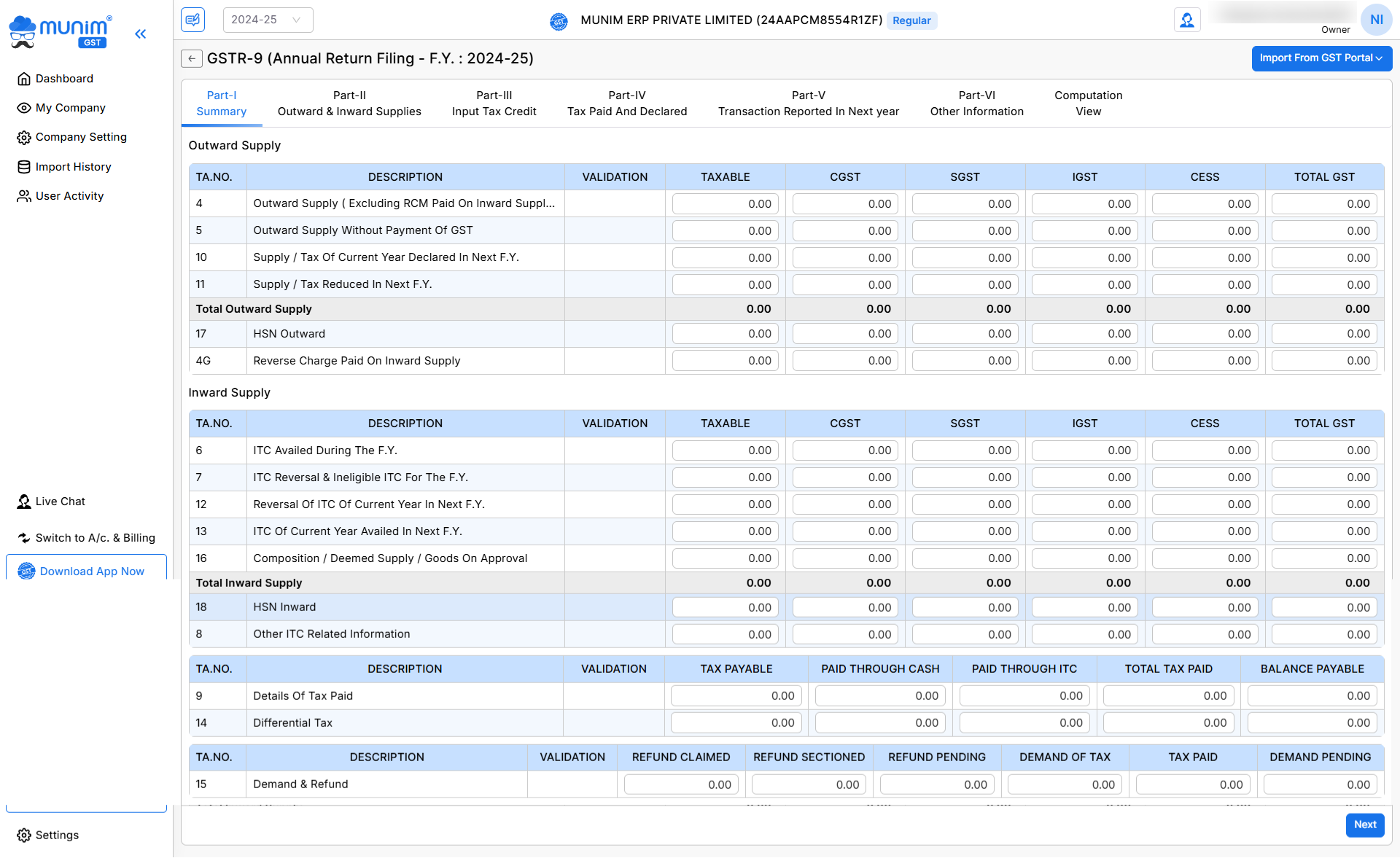1400x858 pixels.
Task: Open Import History sidebar link
Action: 74,167
